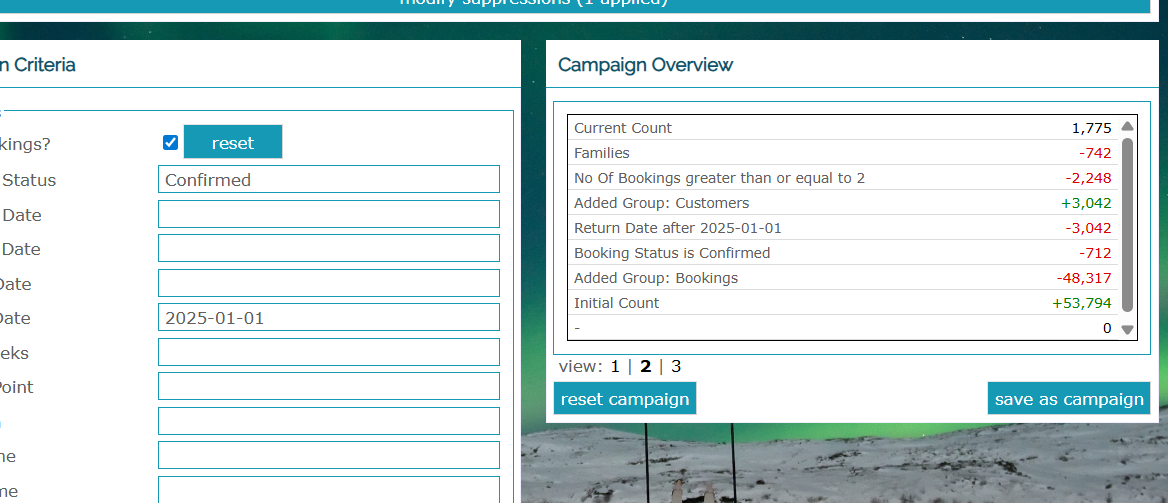This screenshot has width=1168, height=503.
Task: Click the -2,248 value
Action: [x=1088, y=178]
